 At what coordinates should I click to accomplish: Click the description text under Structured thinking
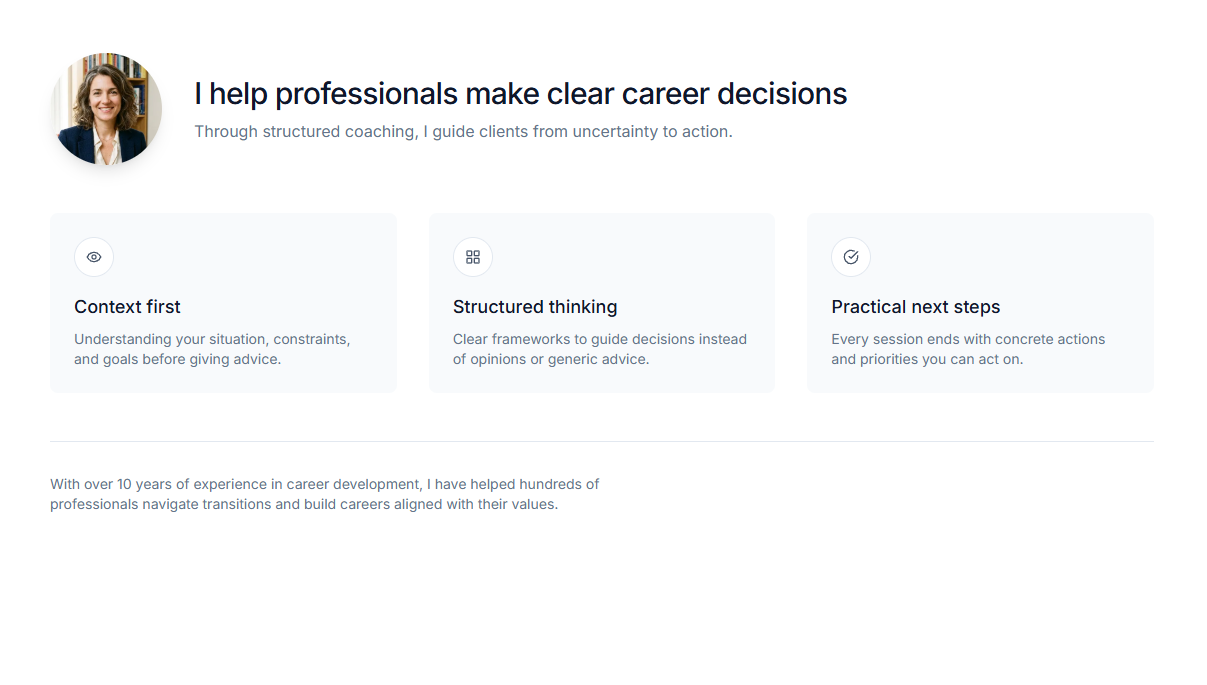click(599, 349)
